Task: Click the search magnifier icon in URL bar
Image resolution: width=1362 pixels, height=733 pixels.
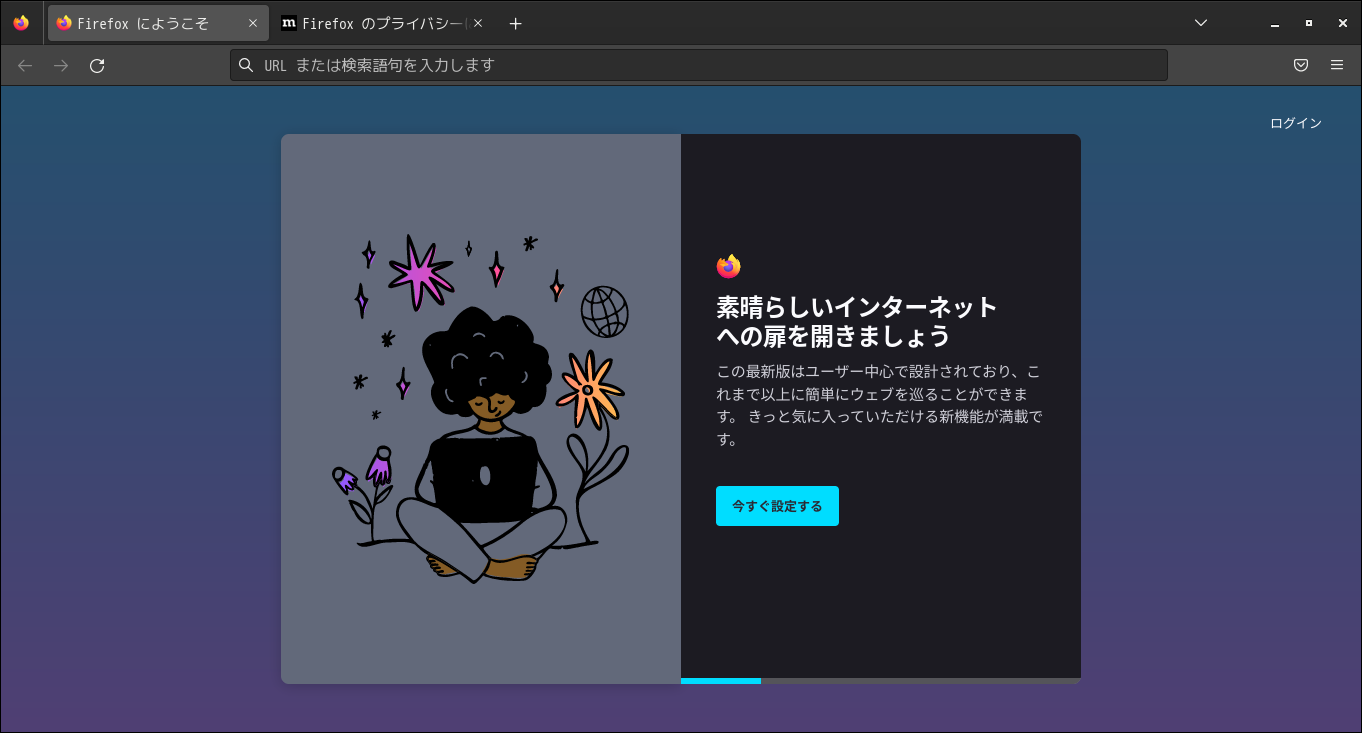Action: coord(246,65)
